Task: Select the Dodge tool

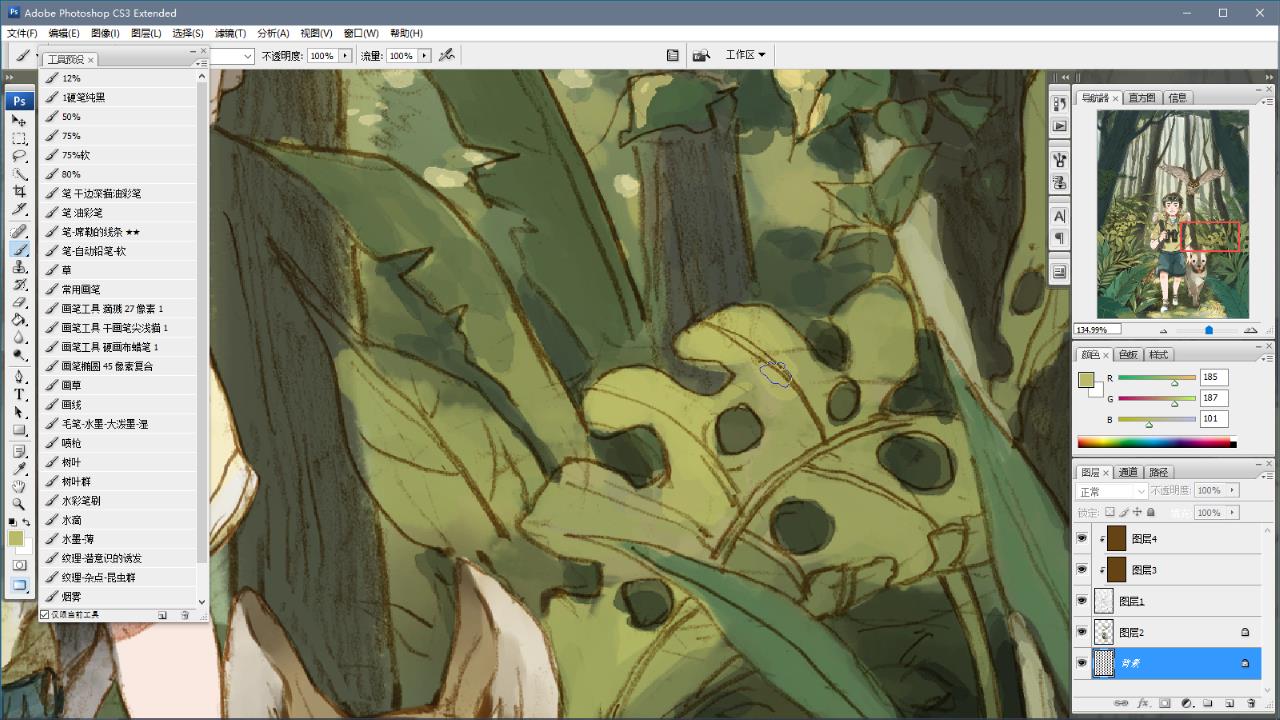Action: pyautogui.click(x=19, y=355)
